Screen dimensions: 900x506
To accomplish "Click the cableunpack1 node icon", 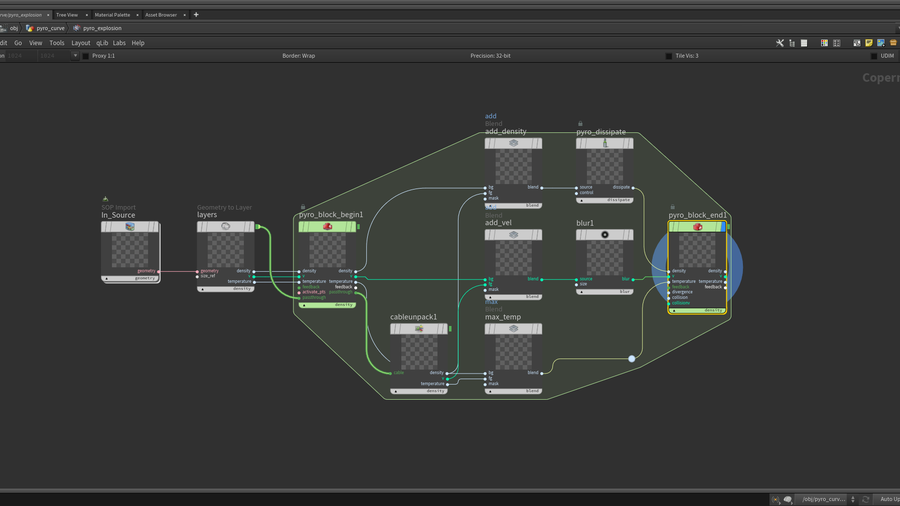I will tap(419, 329).
